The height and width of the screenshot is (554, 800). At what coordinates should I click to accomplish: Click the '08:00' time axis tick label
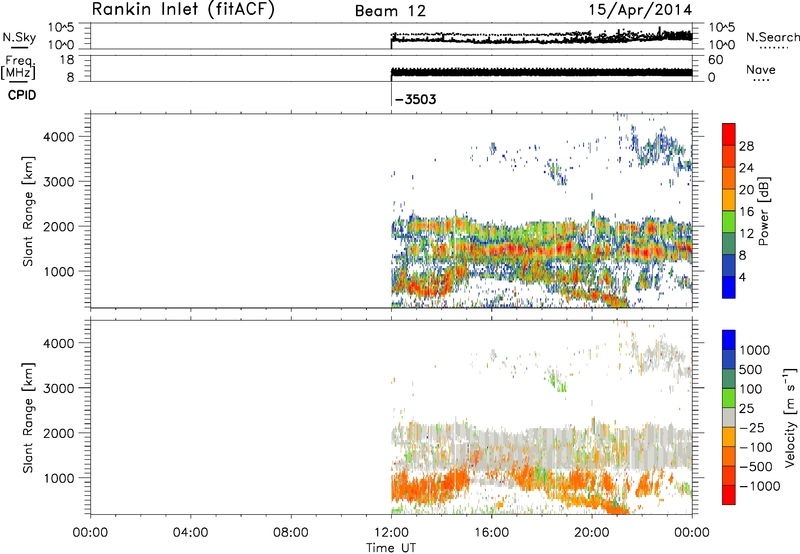291,533
